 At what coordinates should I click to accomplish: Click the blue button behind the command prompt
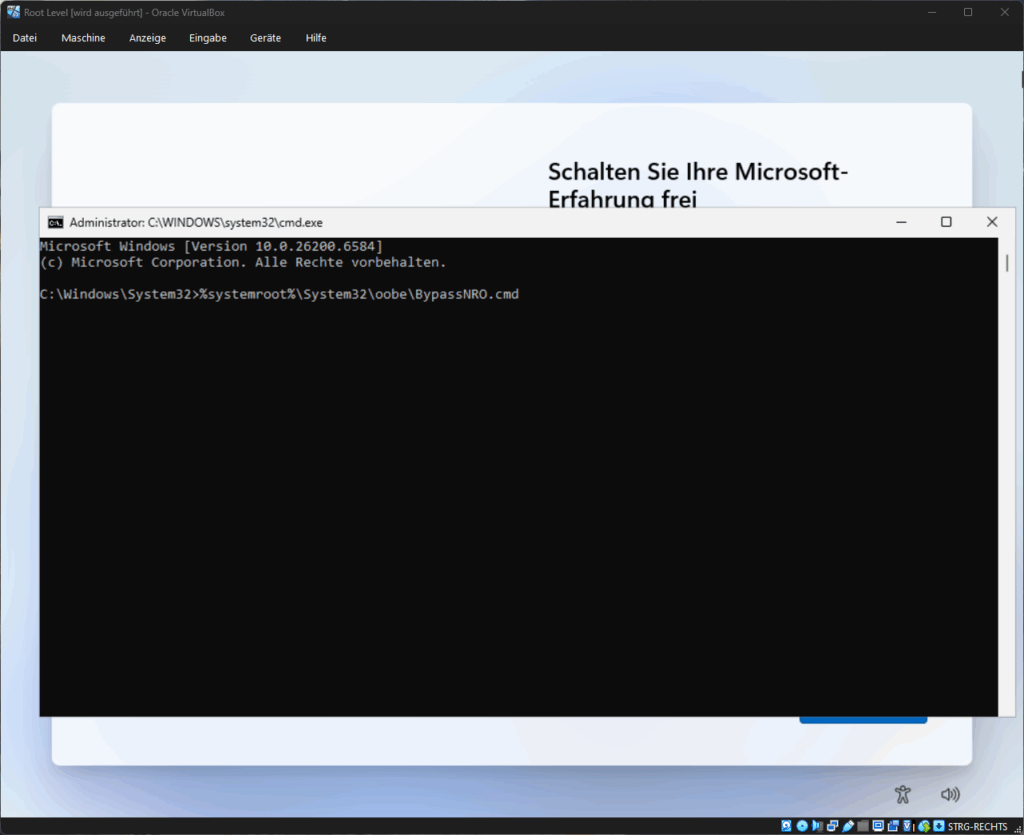[862, 720]
